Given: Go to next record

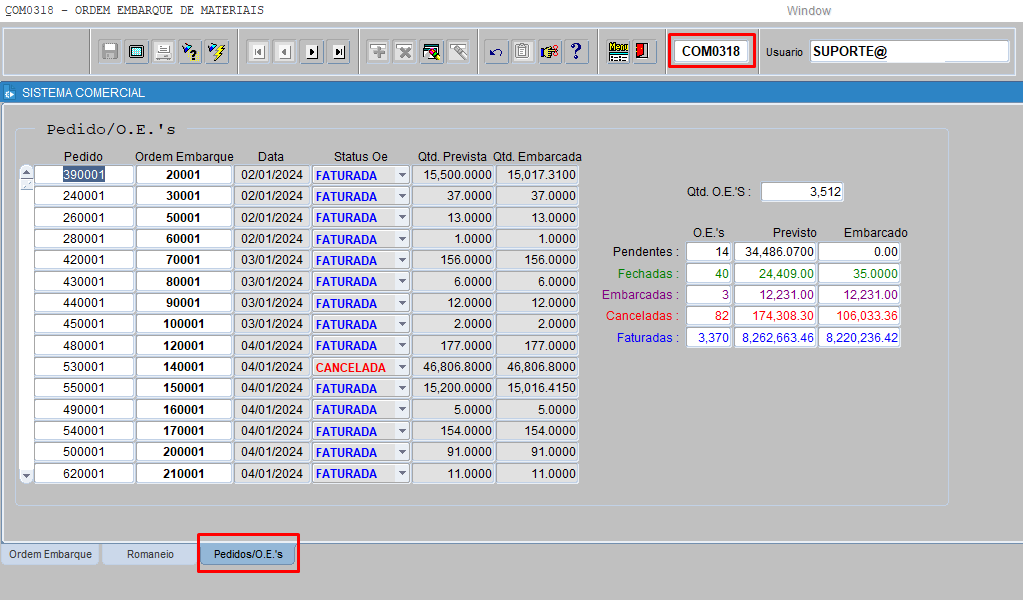Looking at the screenshot, I should click(312, 52).
